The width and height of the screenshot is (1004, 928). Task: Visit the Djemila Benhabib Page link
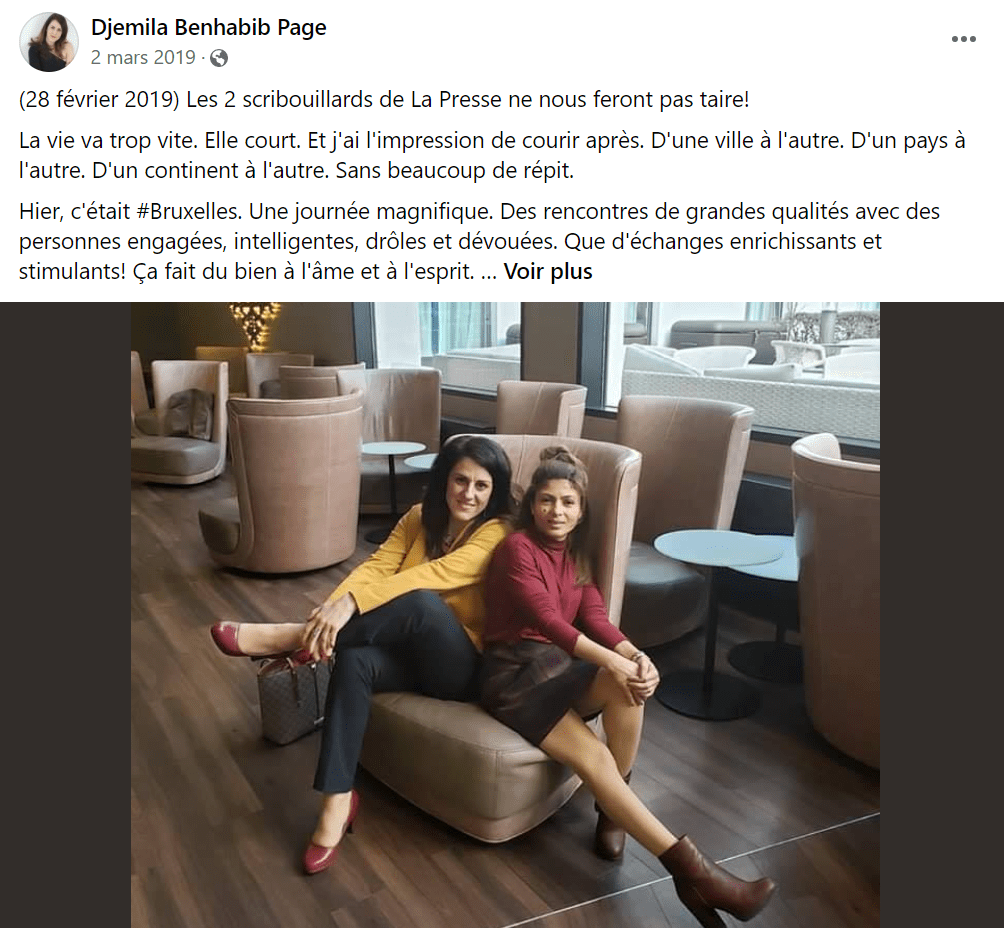(x=208, y=27)
